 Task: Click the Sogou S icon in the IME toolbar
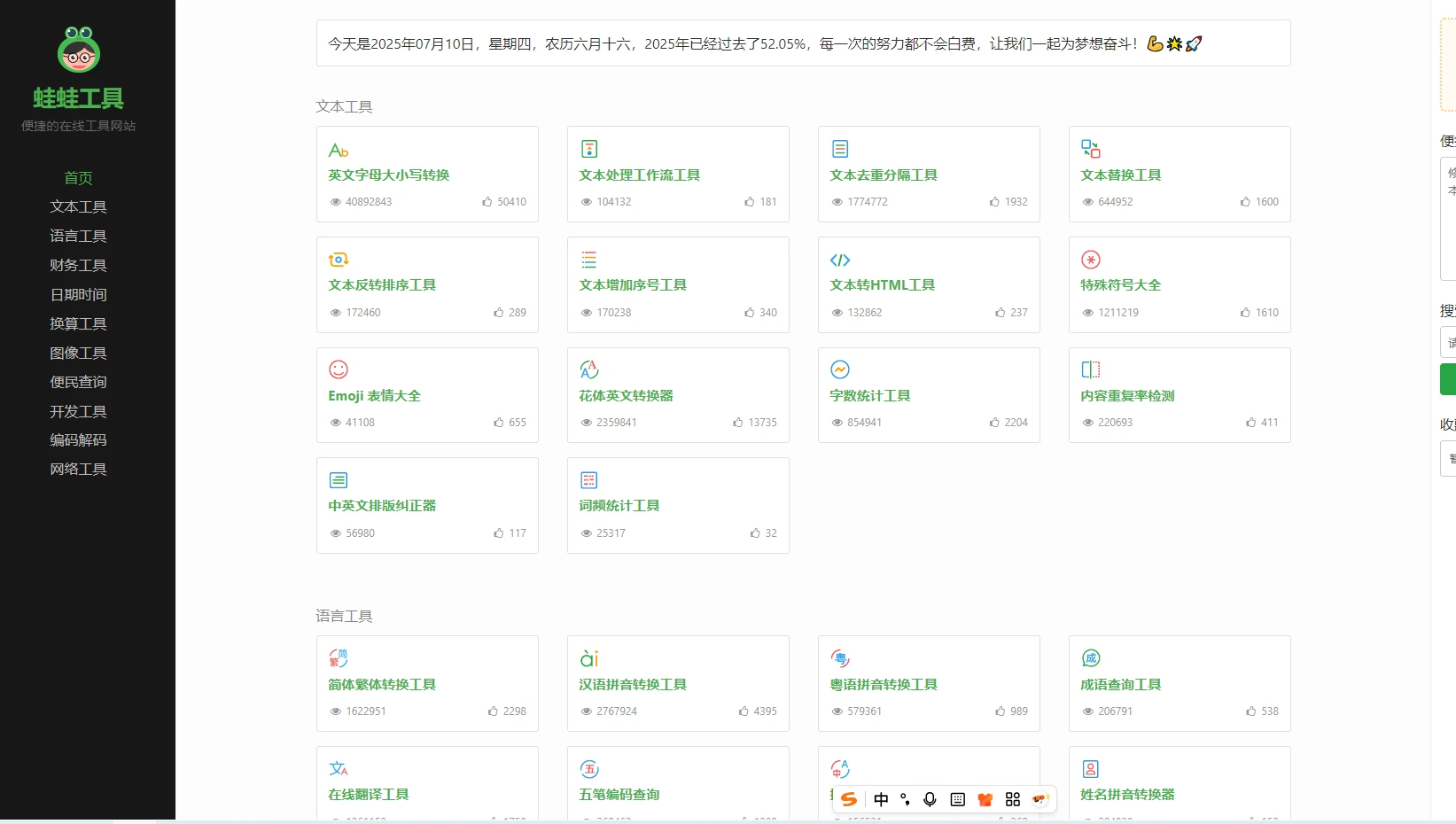[849, 799]
